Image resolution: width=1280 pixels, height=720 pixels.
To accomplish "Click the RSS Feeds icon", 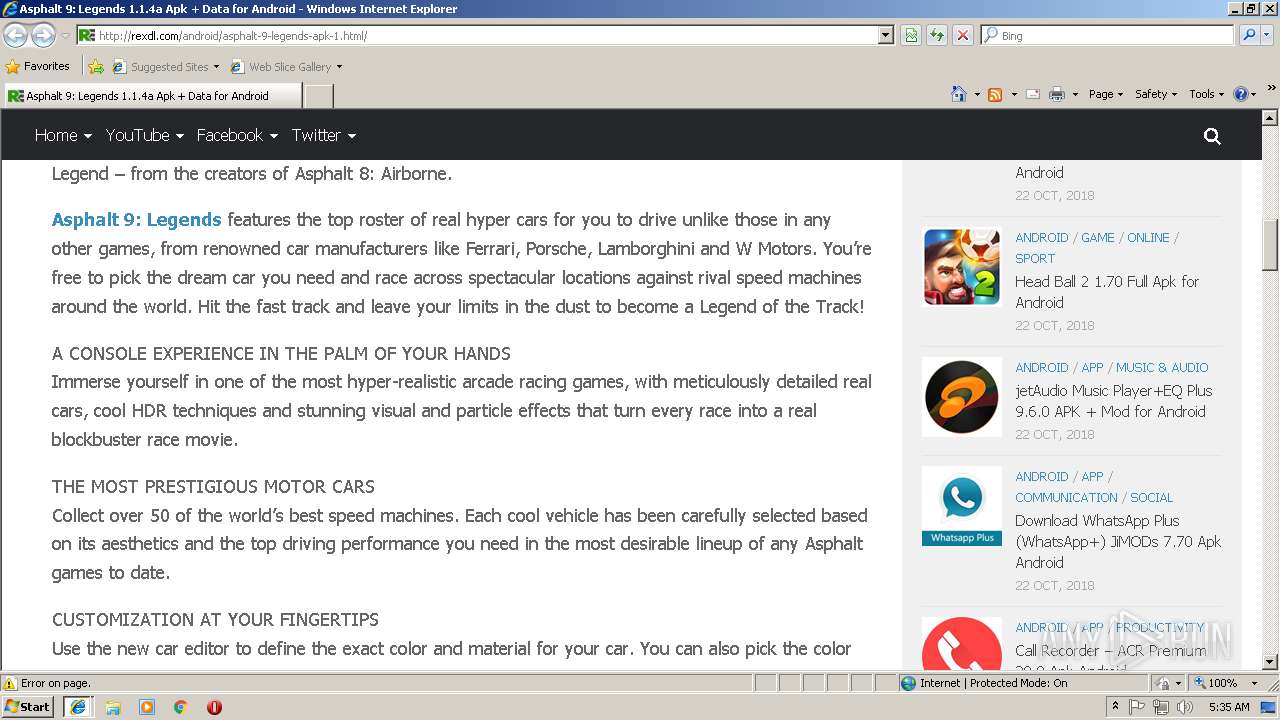I will (x=995, y=94).
